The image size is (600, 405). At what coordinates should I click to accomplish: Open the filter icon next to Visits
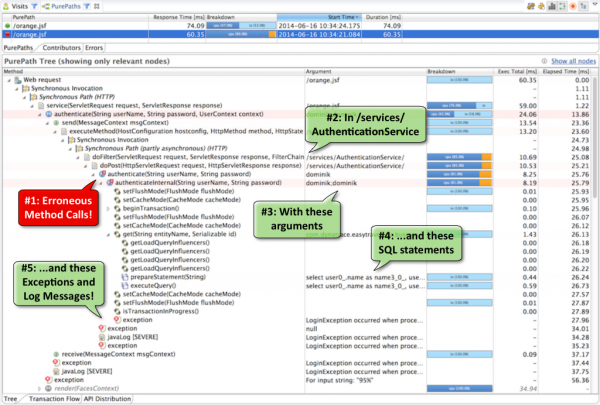click(x=34, y=6)
